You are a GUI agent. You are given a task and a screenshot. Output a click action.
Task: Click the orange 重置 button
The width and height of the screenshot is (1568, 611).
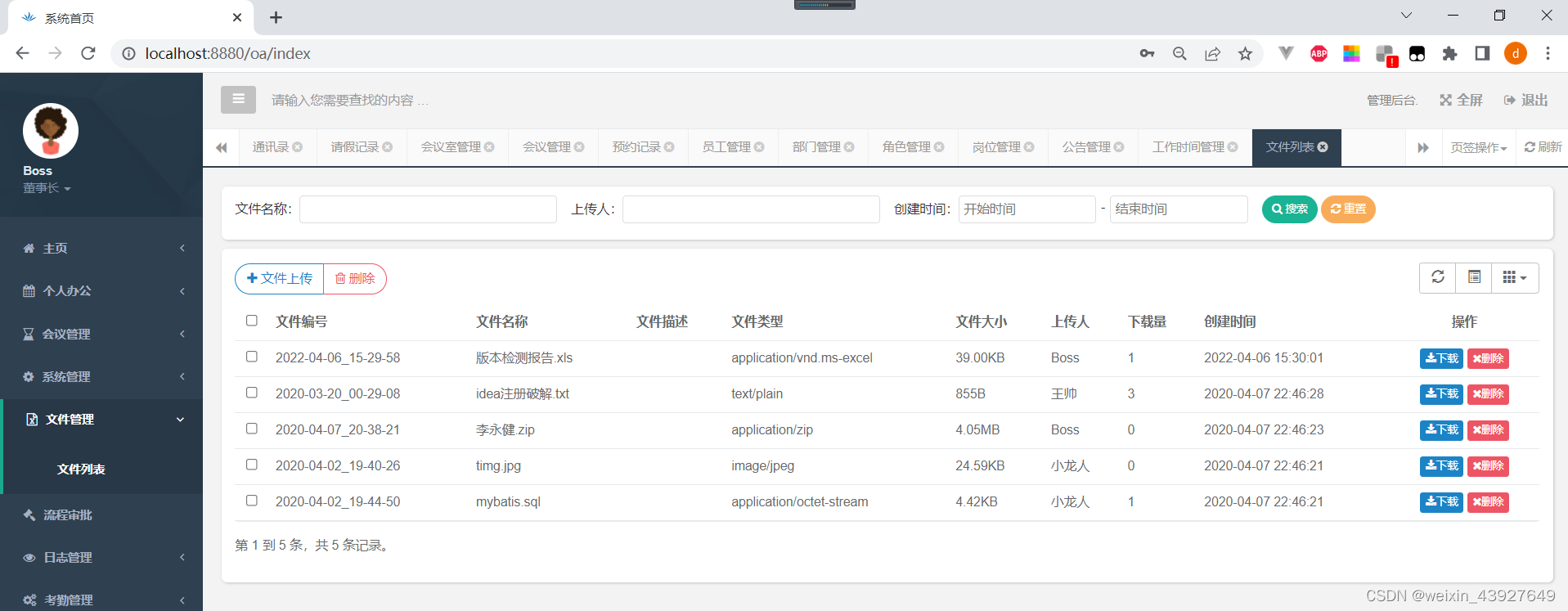[x=1348, y=209]
